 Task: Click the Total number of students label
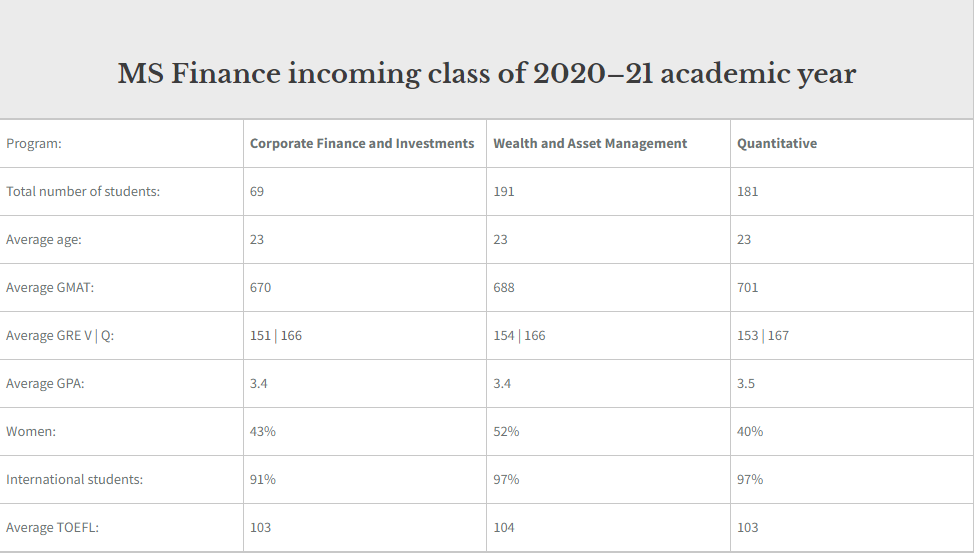pyautogui.click(x=83, y=192)
